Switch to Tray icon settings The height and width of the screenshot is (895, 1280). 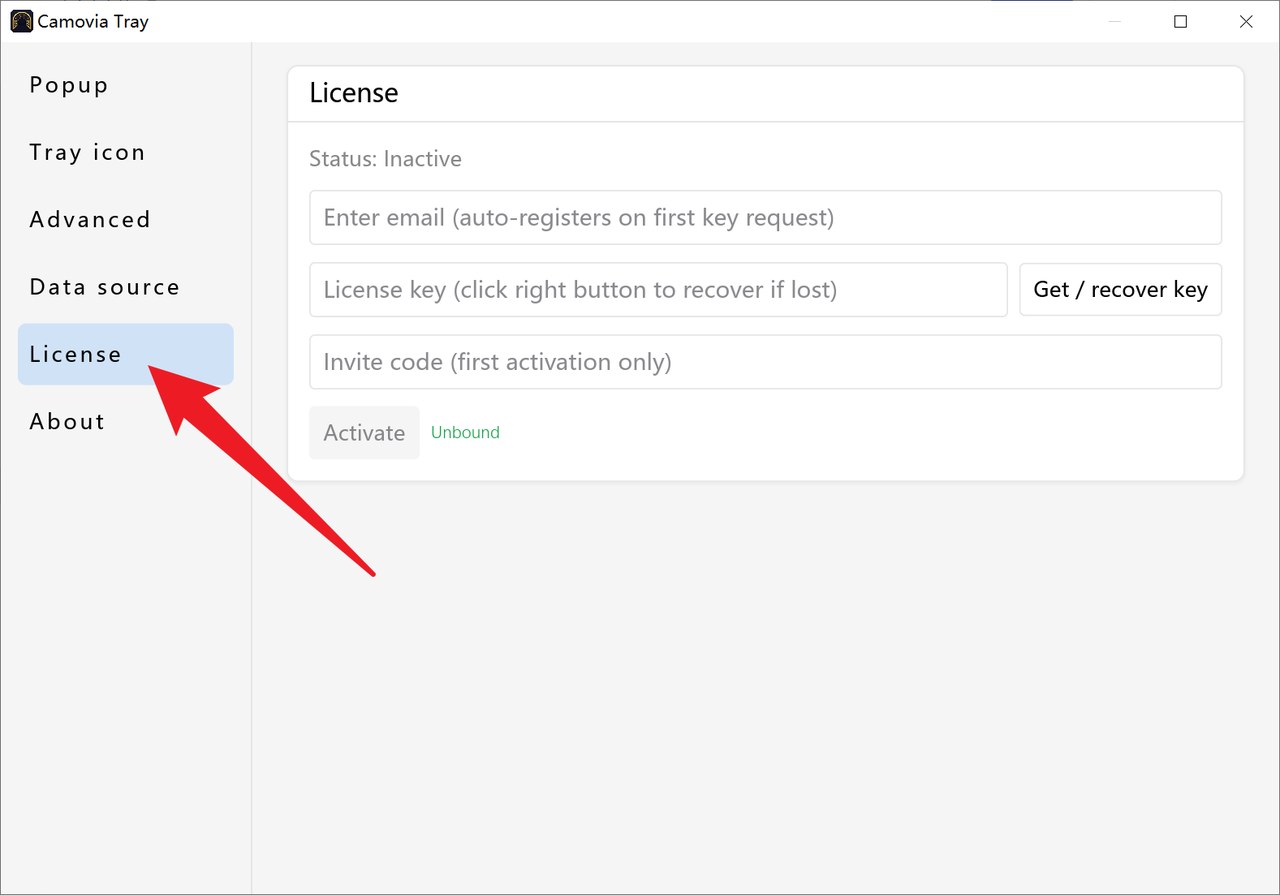(x=125, y=152)
